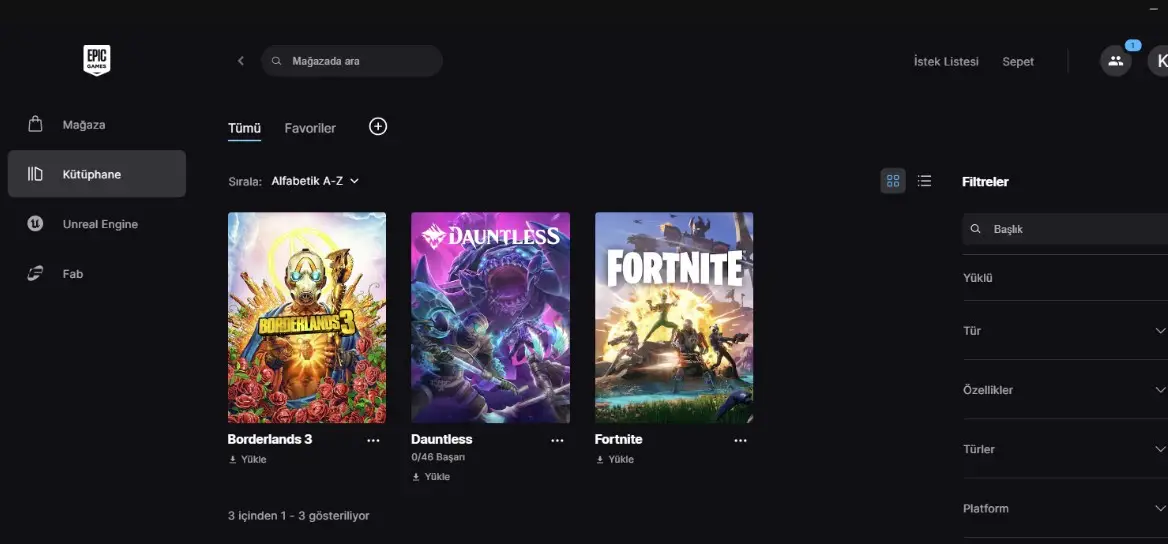Switch to list view layout
1168x544 pixels.
tap(924, 181)
